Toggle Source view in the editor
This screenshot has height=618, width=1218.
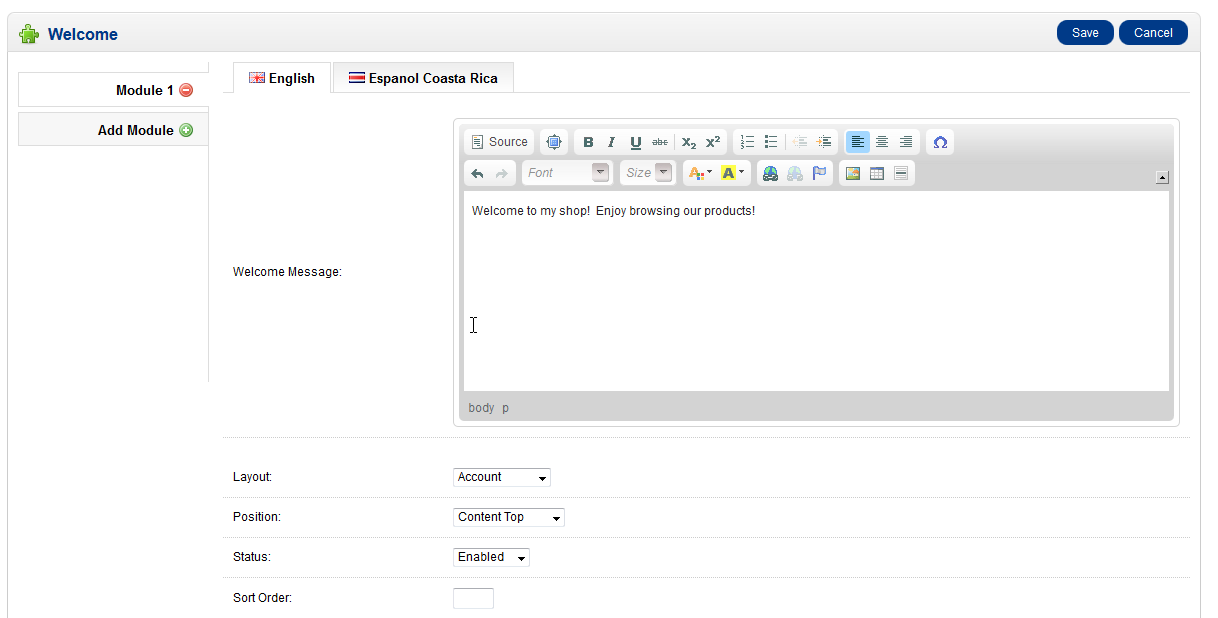click(499, 142)
